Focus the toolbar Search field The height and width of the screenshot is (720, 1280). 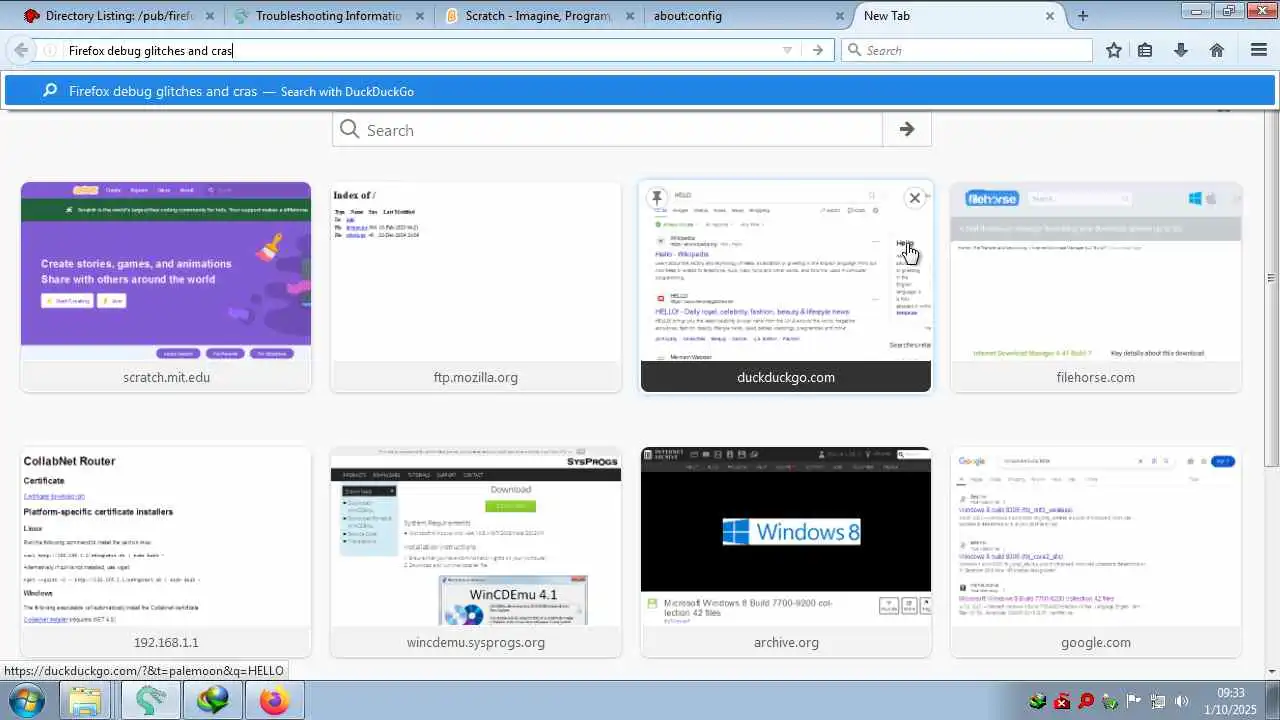967,50
